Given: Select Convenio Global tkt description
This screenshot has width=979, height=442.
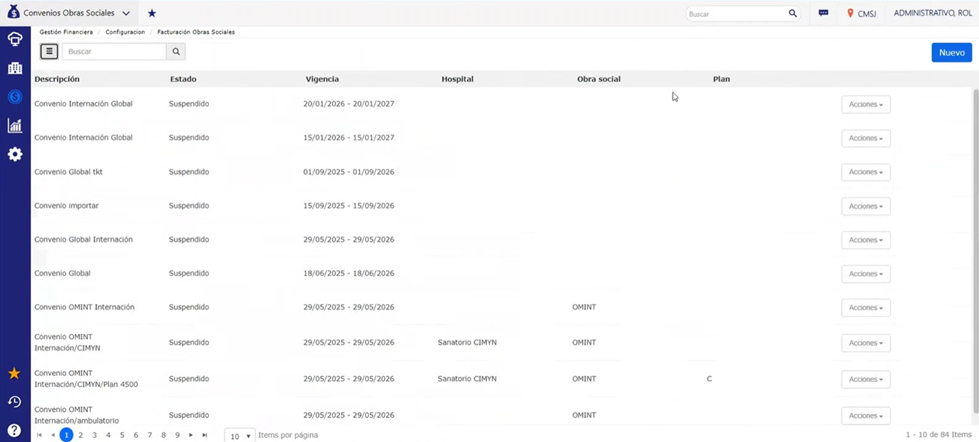Looking at the screenshot, I should [69, 172].
